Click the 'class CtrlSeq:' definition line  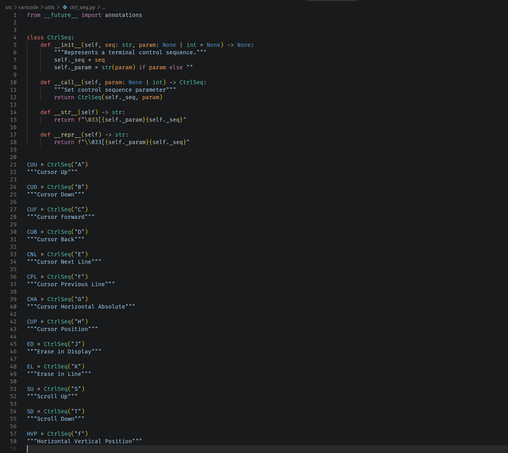click(x=50, y=37)
